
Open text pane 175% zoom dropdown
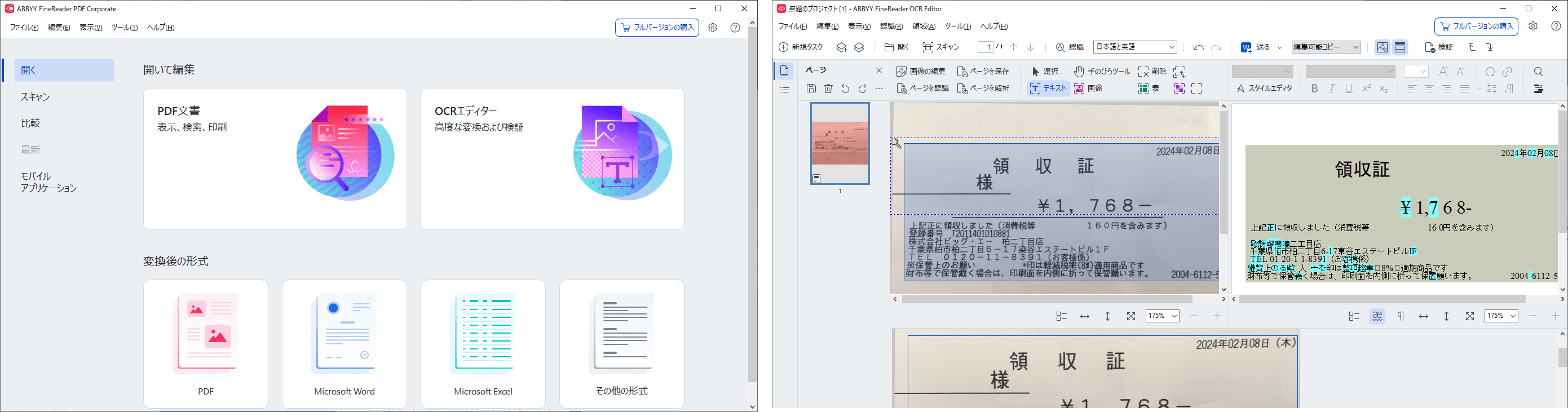(x=1501, y=316)
